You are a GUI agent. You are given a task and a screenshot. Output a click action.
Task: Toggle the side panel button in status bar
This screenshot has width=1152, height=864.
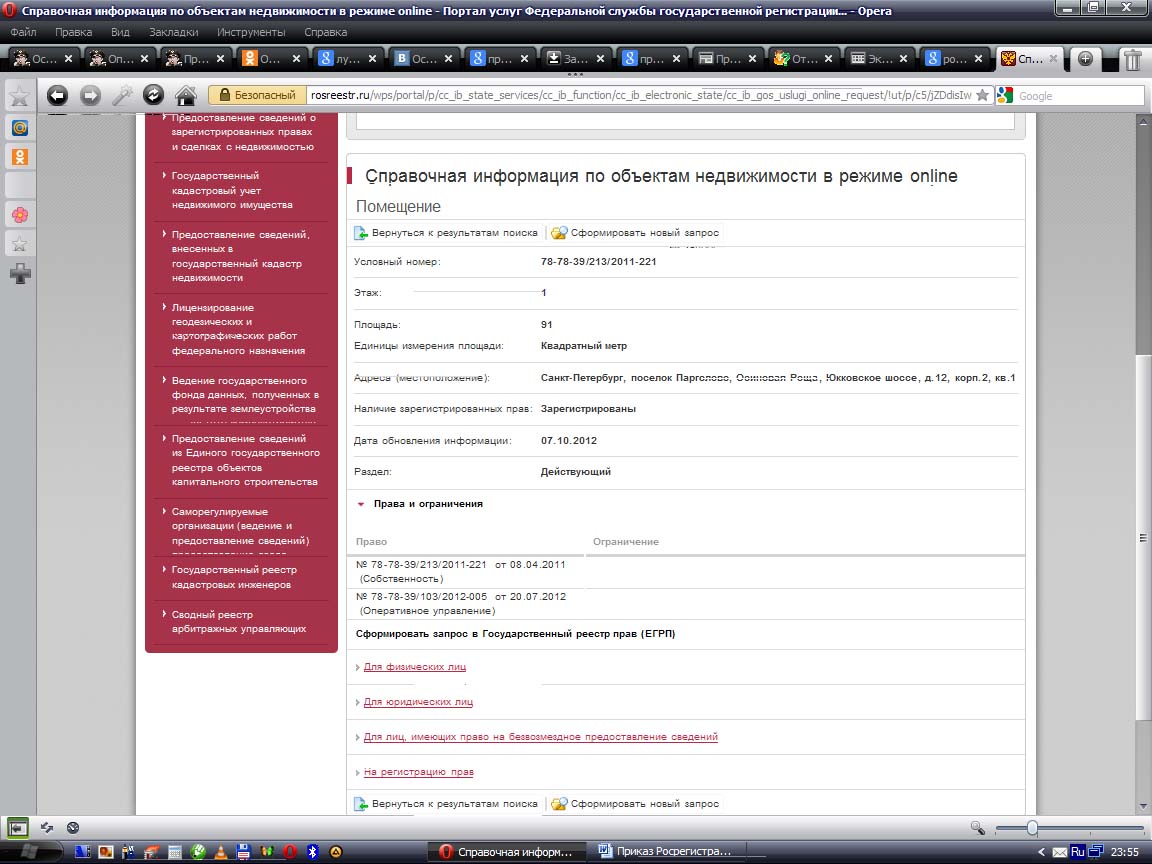click(17, 828)
